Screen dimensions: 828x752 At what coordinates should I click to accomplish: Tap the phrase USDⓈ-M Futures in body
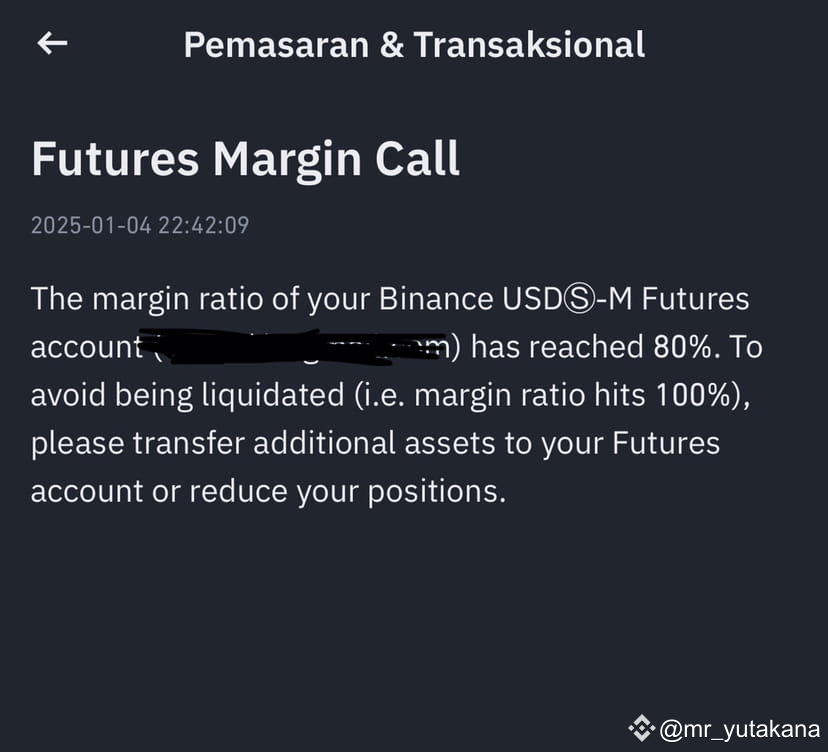pos(625,298)
